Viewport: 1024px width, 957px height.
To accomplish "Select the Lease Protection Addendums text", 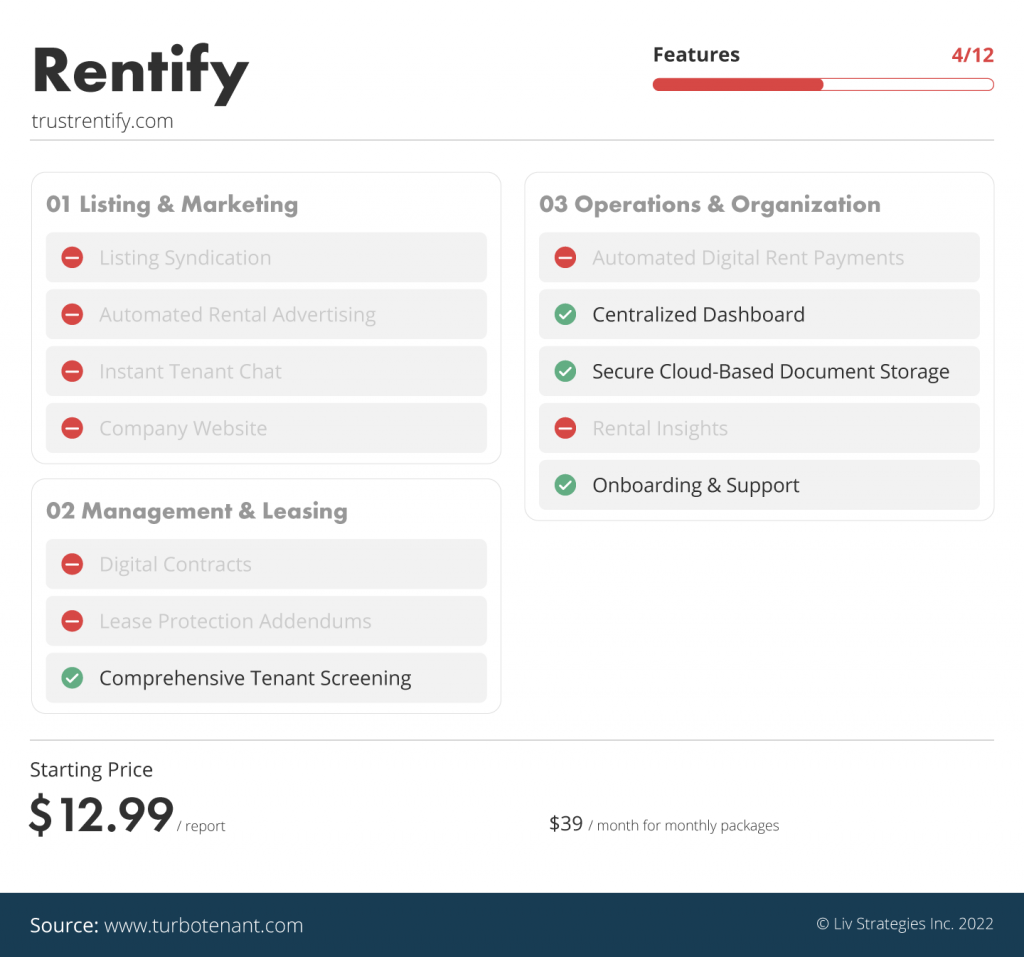I will click(235, 621).
